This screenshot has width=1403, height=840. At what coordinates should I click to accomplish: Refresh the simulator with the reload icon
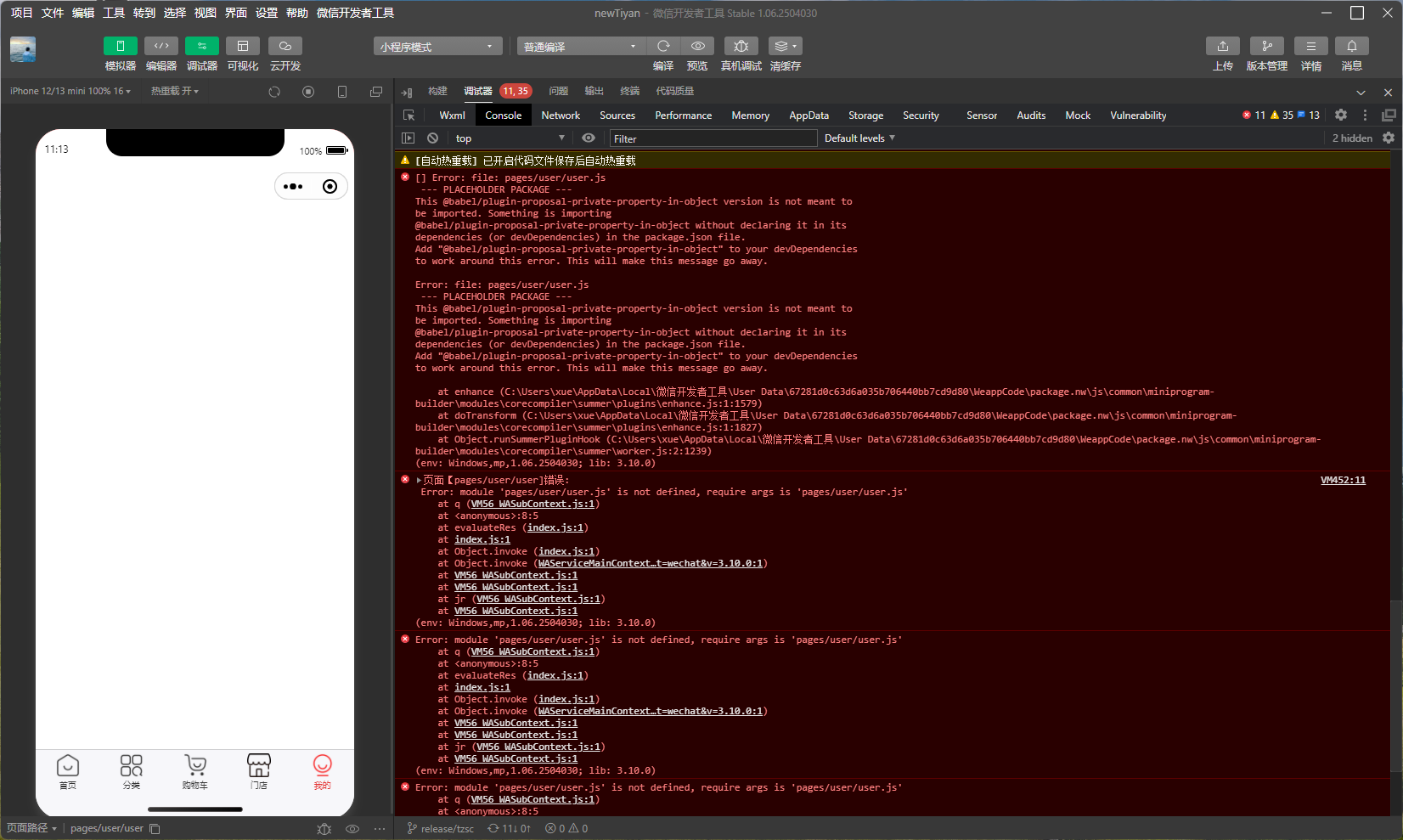274,92
